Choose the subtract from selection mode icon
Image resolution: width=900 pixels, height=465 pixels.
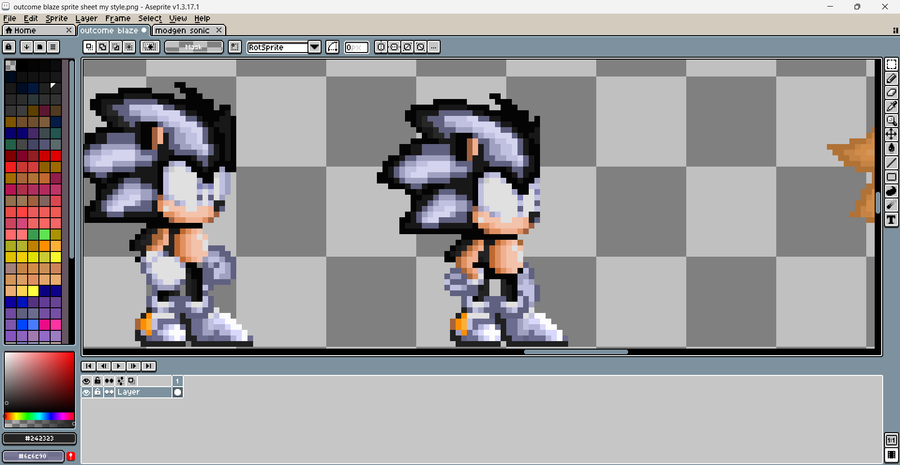116,47
